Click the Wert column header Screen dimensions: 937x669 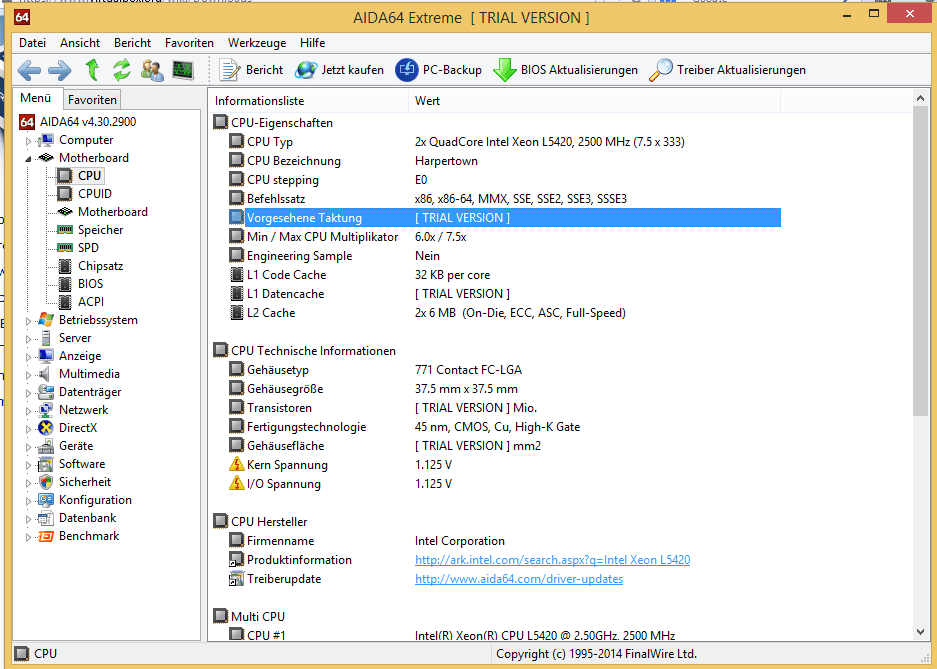(595, 101)
